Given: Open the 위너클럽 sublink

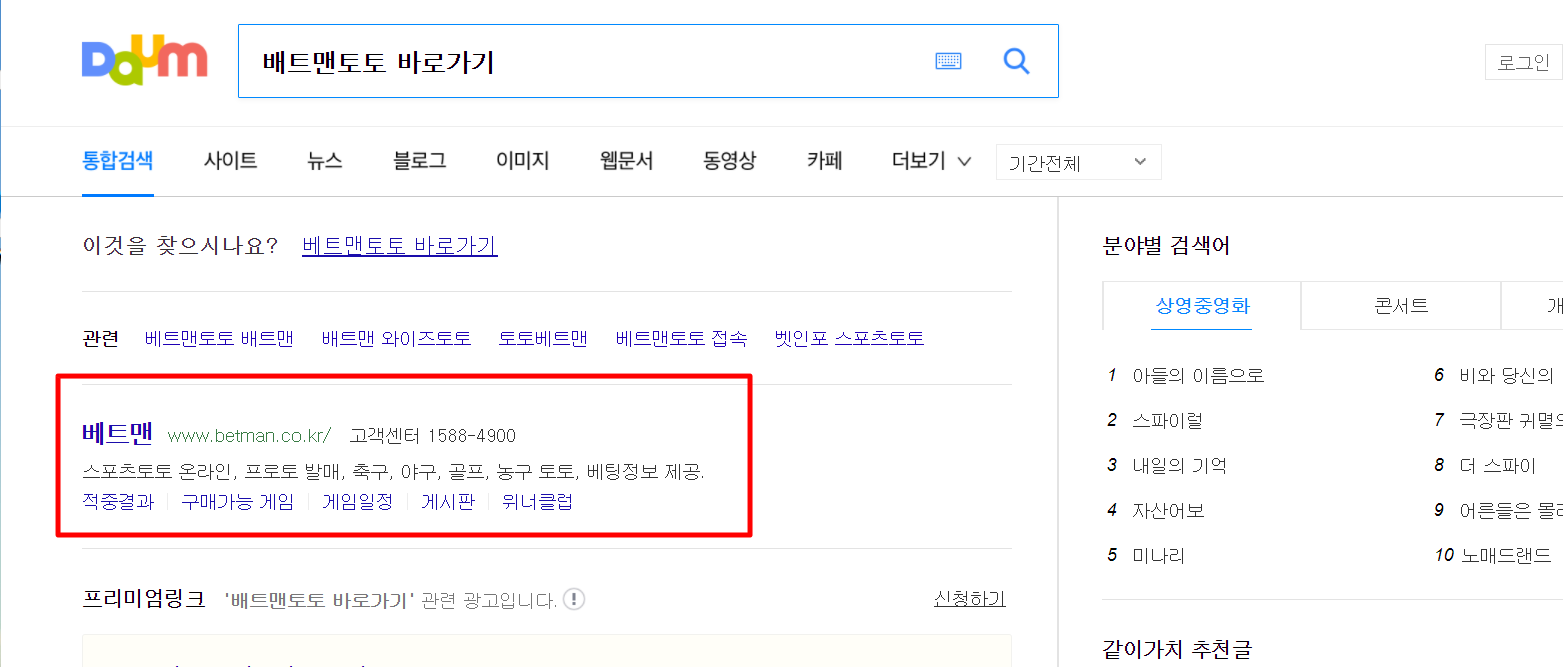Looking at the screenshot, I should tap(538, 502).
